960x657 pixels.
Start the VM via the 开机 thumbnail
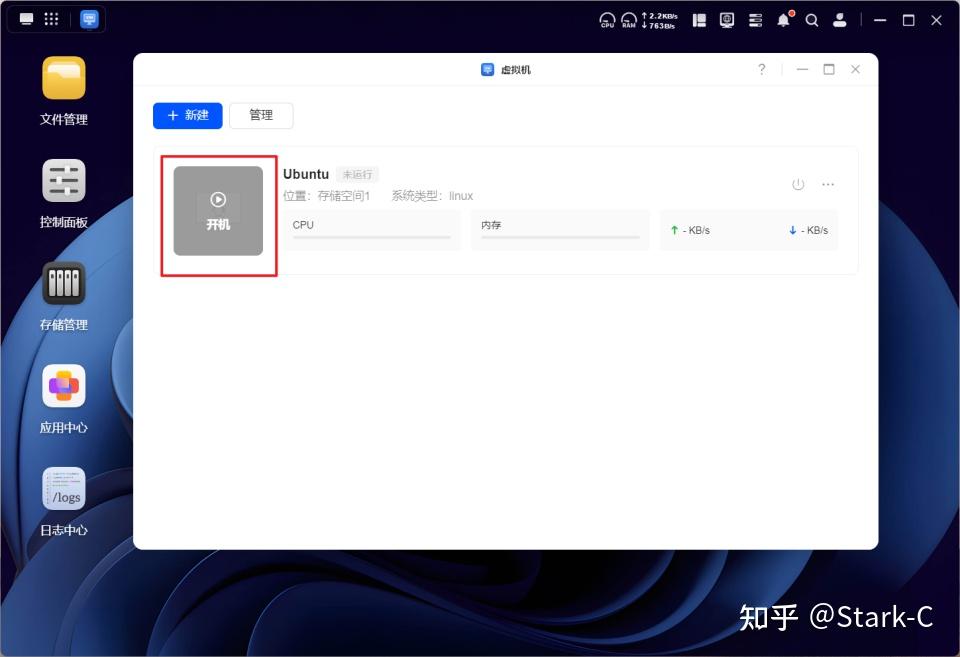[219, 211]
